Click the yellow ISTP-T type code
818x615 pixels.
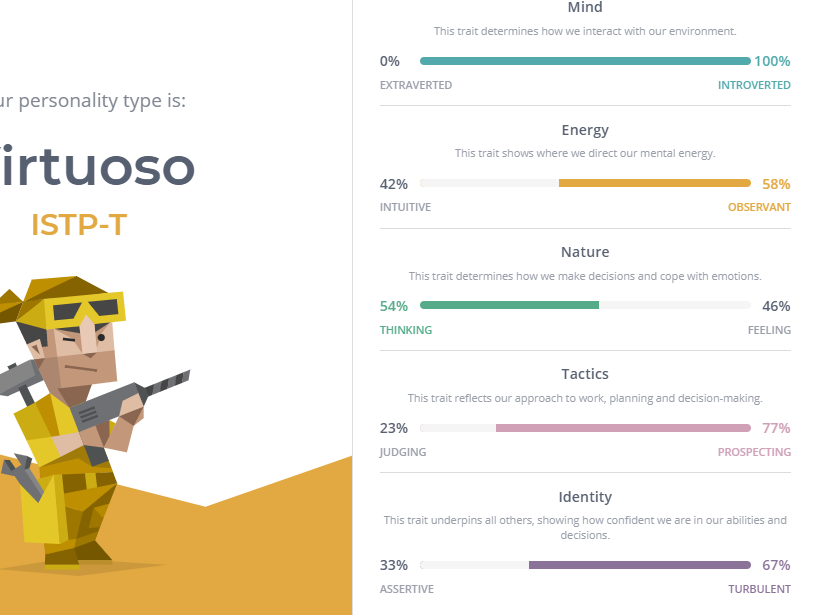[79, 225]
